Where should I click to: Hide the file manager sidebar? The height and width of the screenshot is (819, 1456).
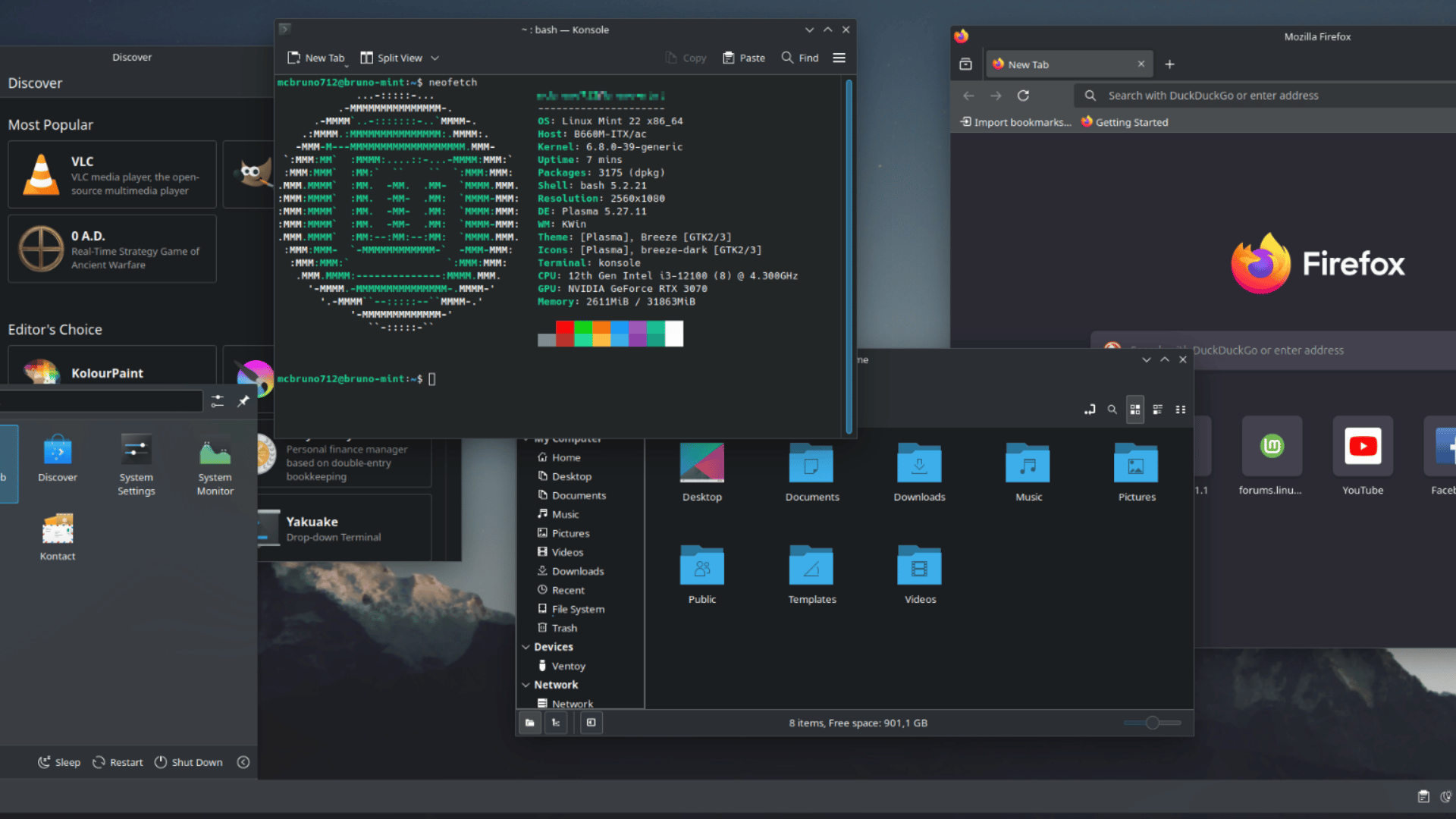591,723
